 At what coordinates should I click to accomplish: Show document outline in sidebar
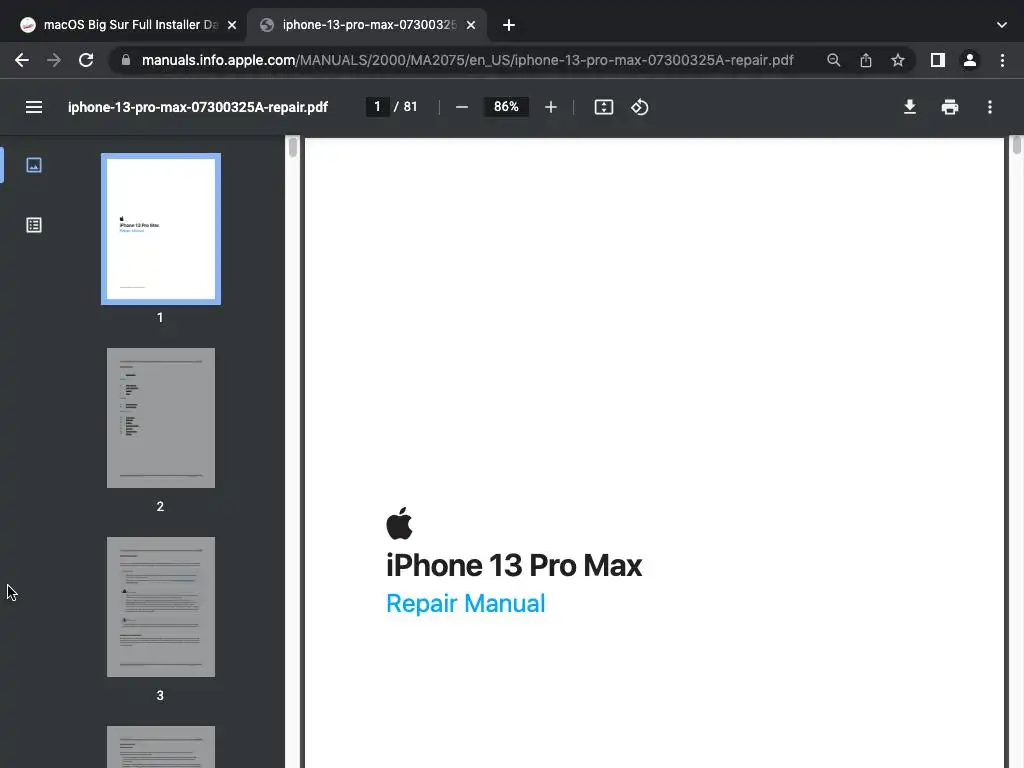point(34,225)
